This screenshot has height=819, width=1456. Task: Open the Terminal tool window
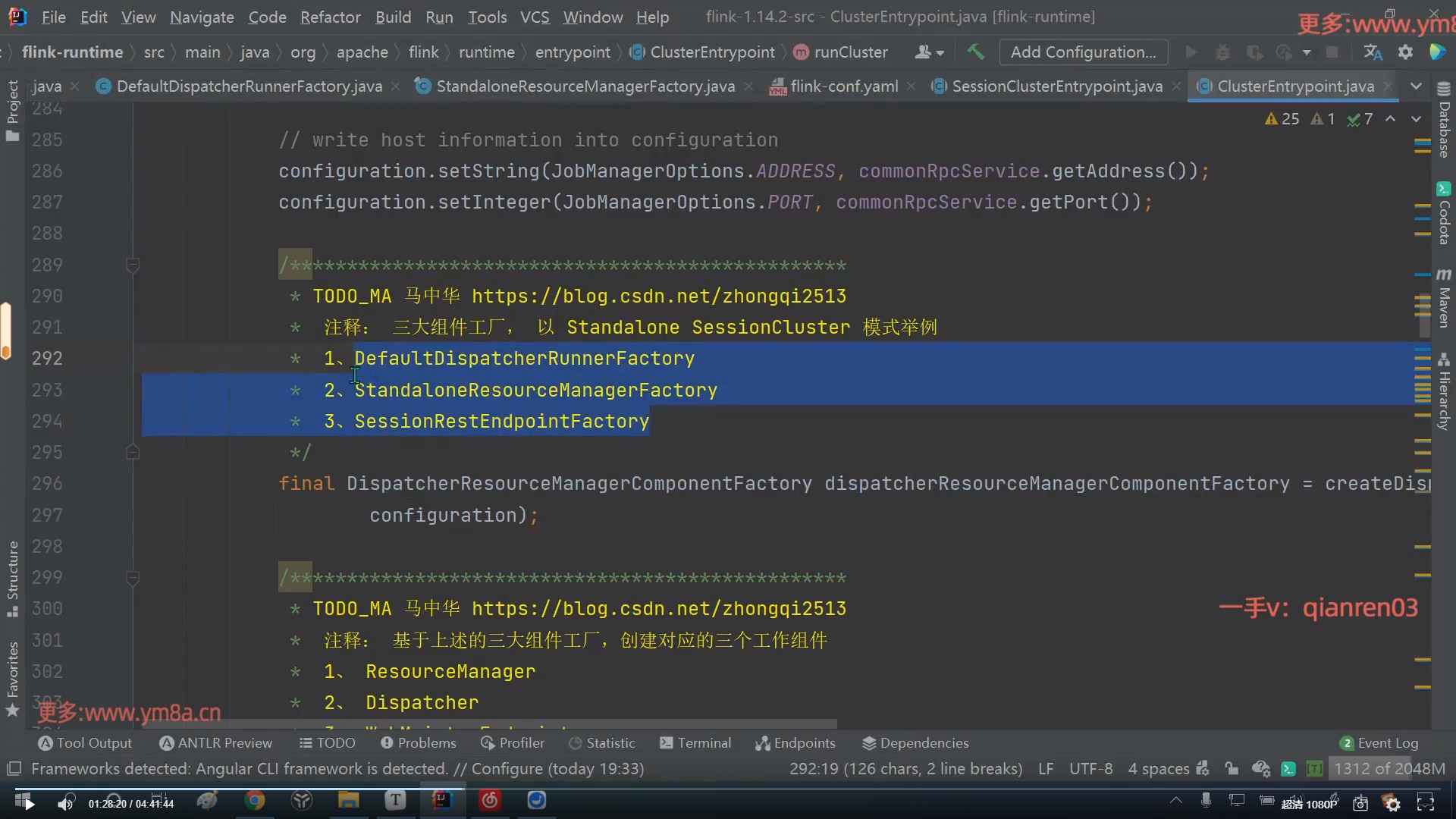tap(695, 743)
